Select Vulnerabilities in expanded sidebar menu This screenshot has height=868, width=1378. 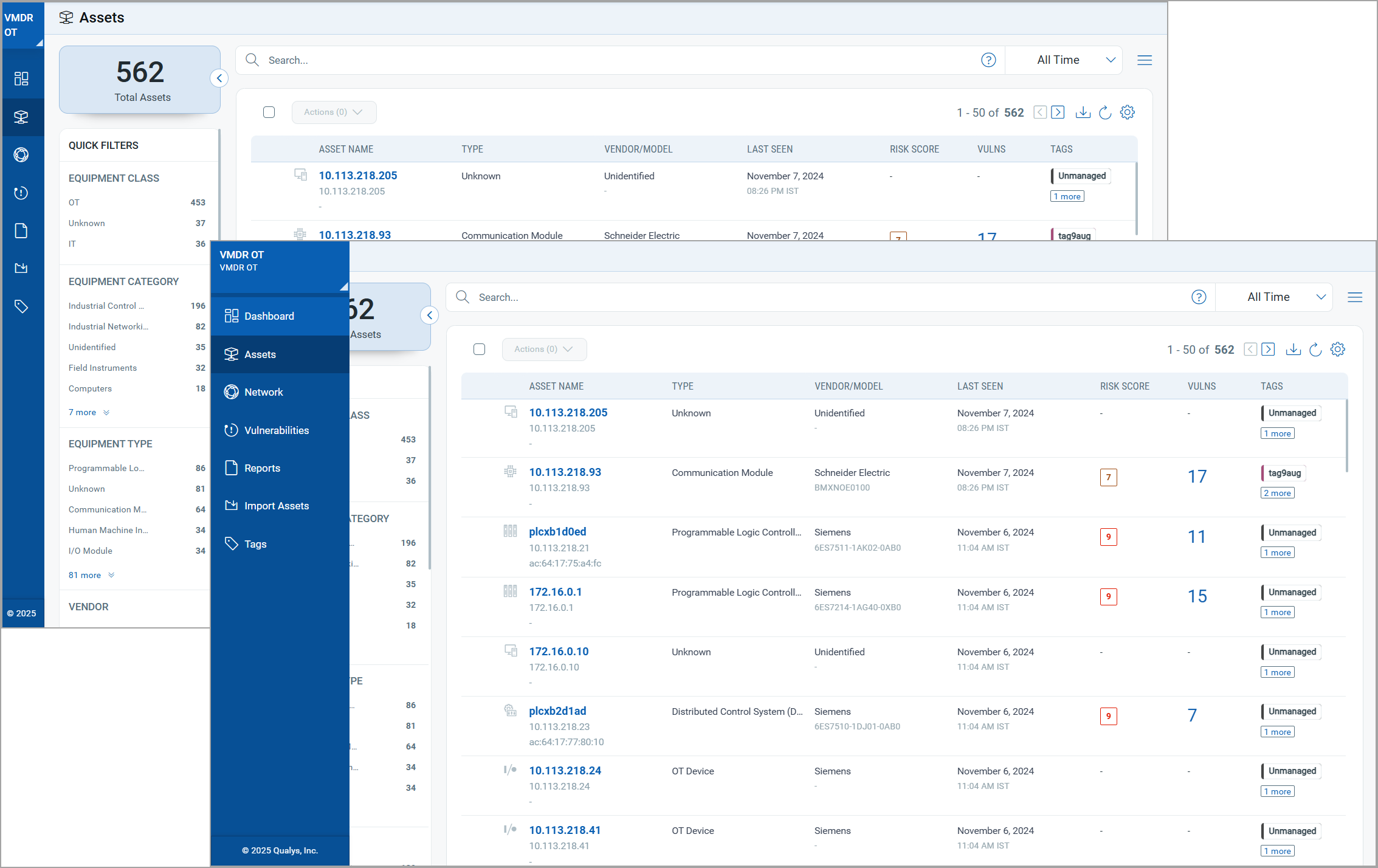coord(280,430)
